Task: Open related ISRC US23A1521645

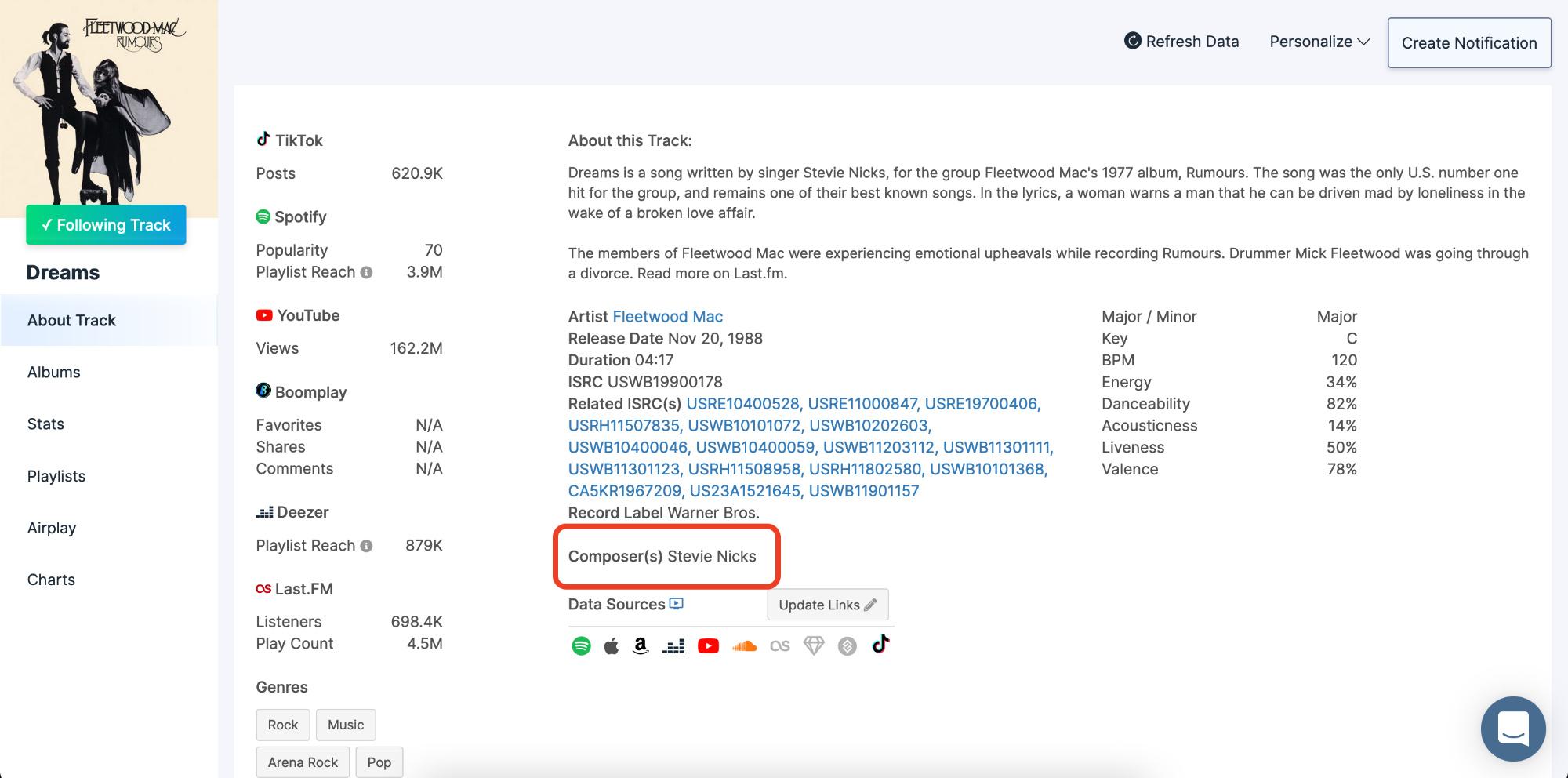Action: [745, 491]
